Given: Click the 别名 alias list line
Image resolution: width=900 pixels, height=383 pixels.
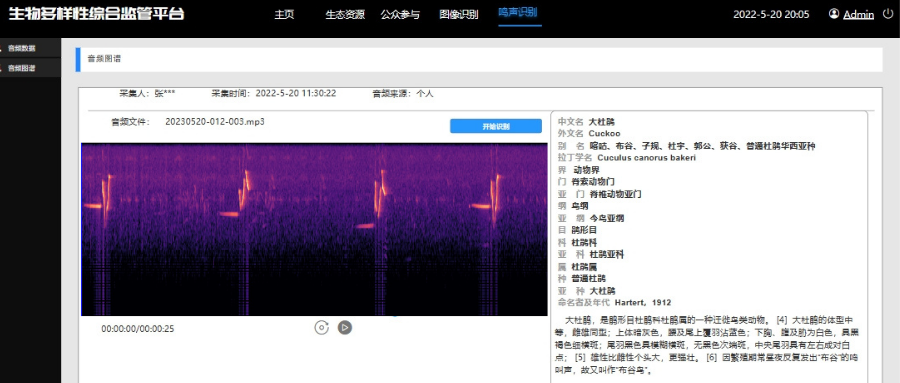Looking at the screenshot, I should 686,146.
